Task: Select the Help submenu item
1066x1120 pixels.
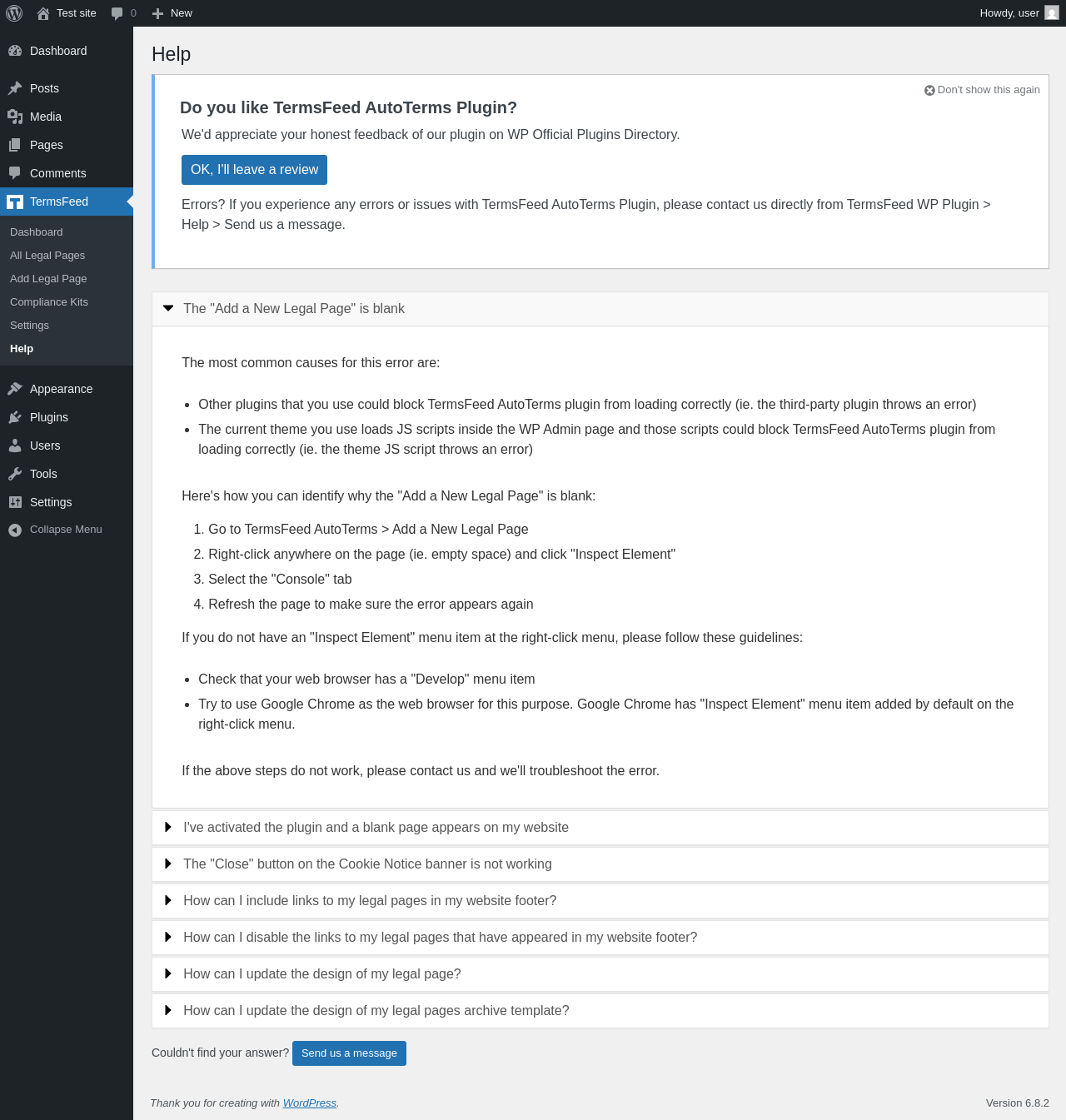Action: [x=67, y=349]
